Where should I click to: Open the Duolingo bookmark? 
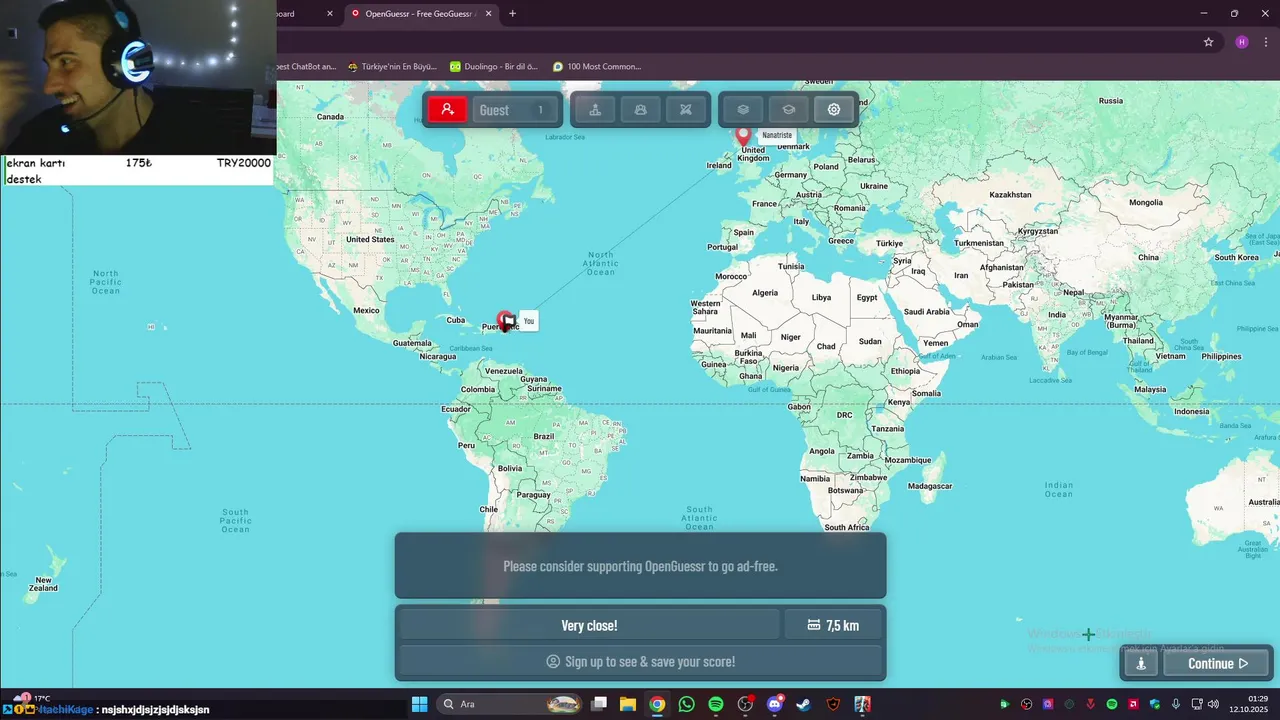(494, 67)
